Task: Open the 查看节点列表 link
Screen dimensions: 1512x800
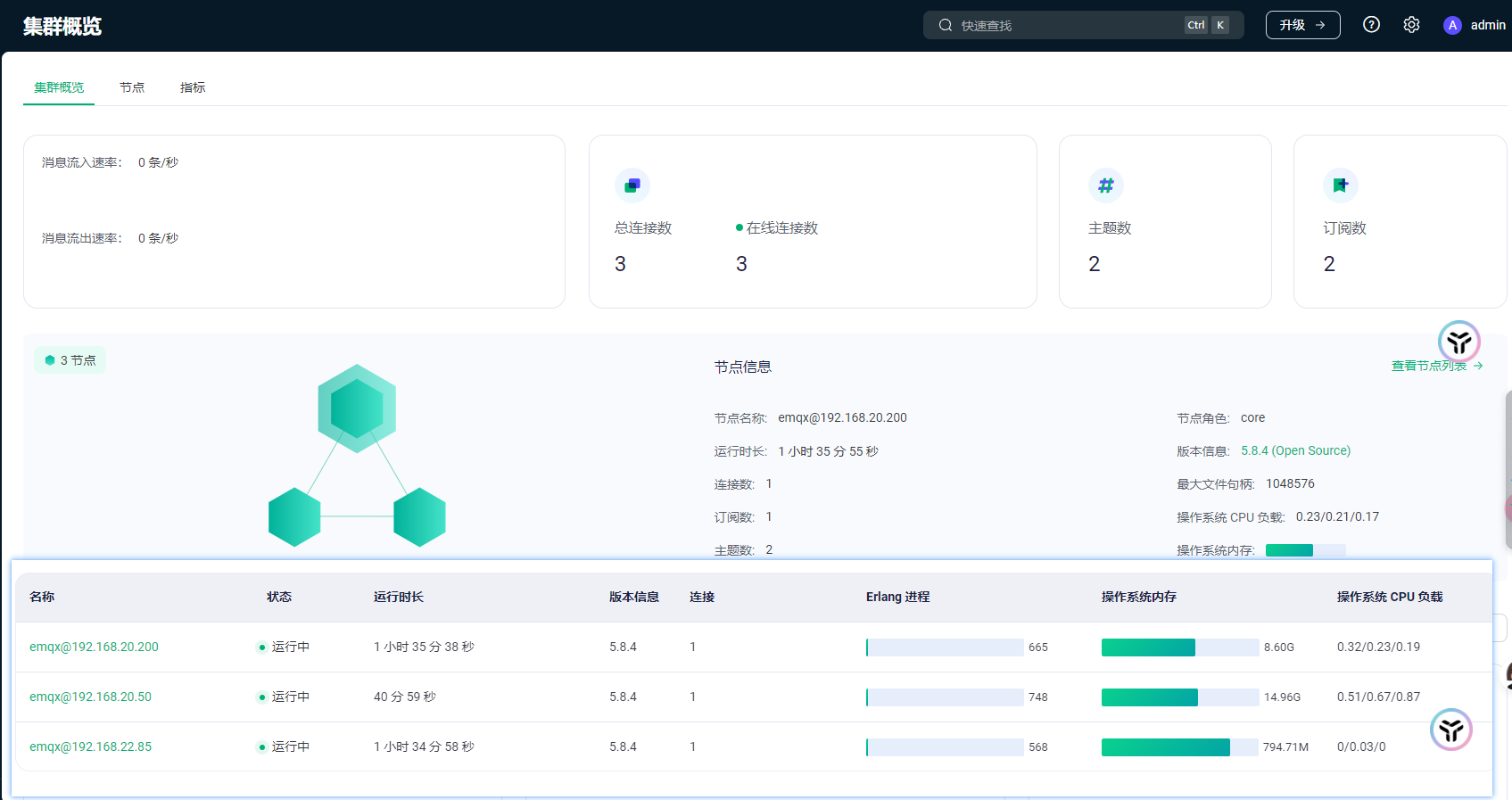Action: pyautogui.click(x=1429, y=366)
